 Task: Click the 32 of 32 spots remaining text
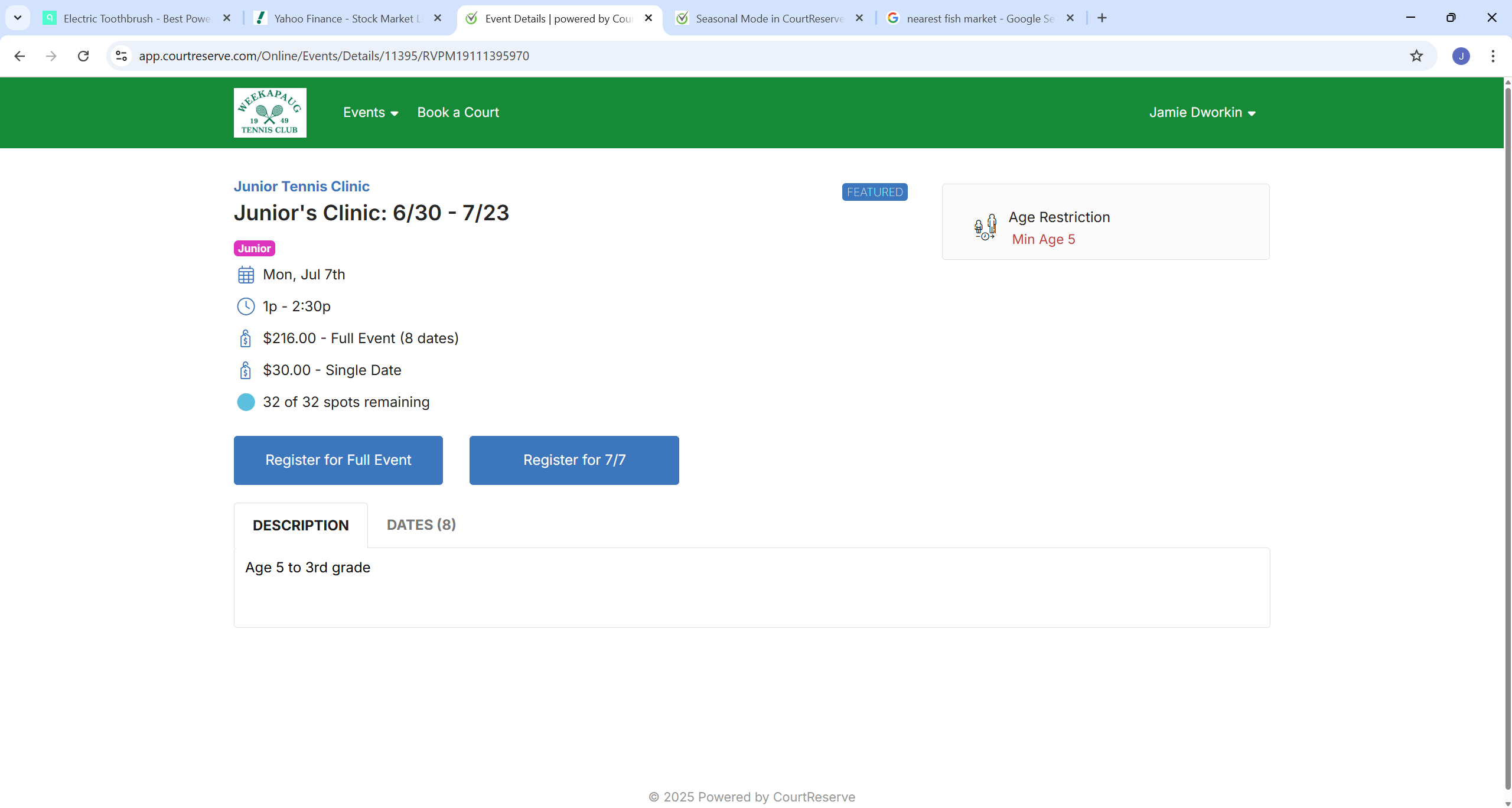point(346,402)
